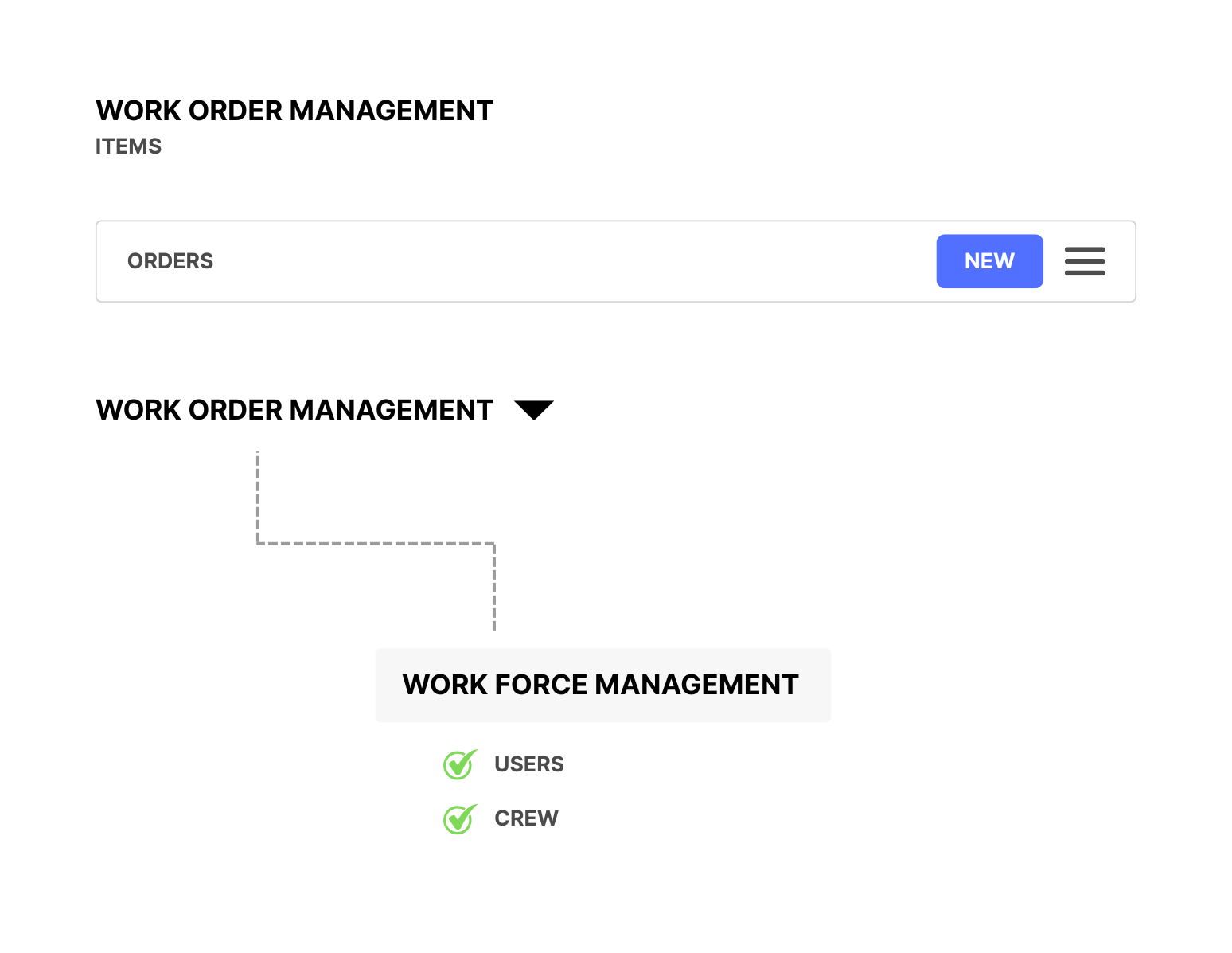1232x953 pixels.
Task: Click the top Work Order Management page title
Action: point(294,111)
